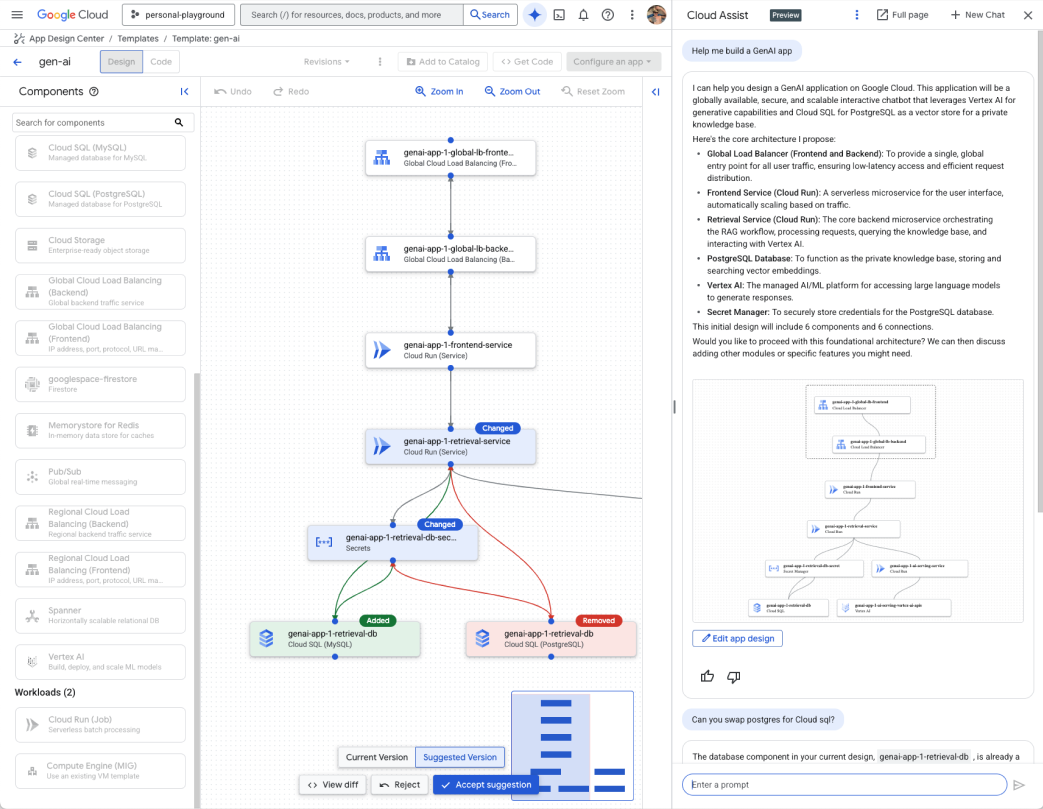
Task: Click thumbs up on assistant response
Action: click(708, 677)
